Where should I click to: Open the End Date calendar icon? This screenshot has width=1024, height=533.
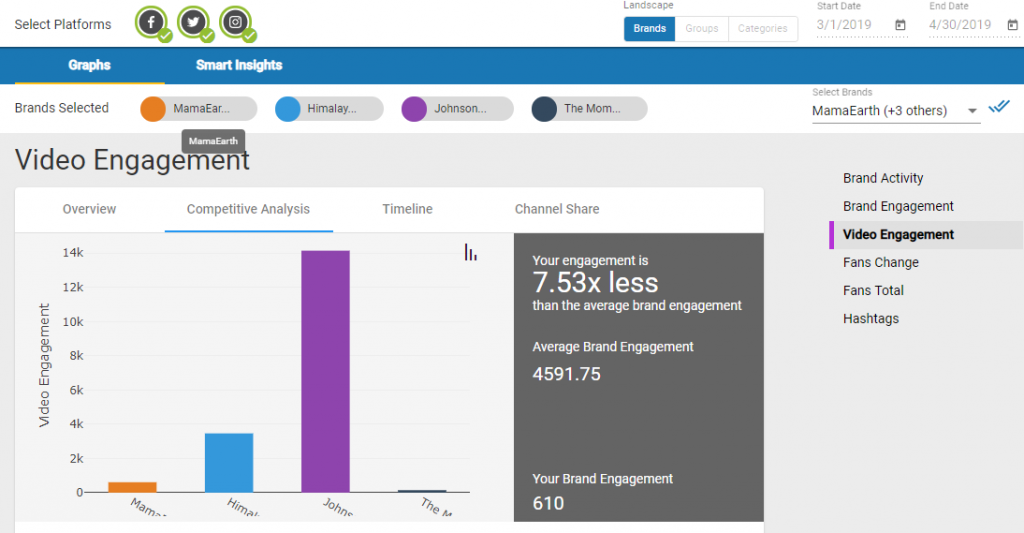[1012, 25]
